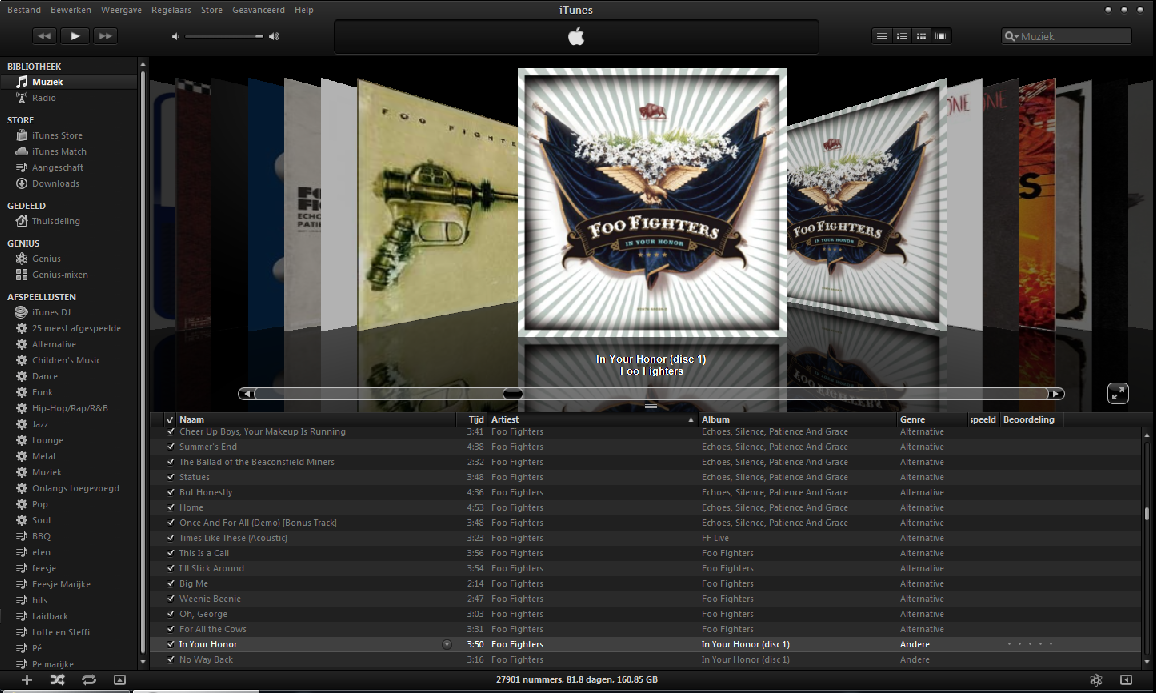Toggle the checkbox column header

point(170,419)
